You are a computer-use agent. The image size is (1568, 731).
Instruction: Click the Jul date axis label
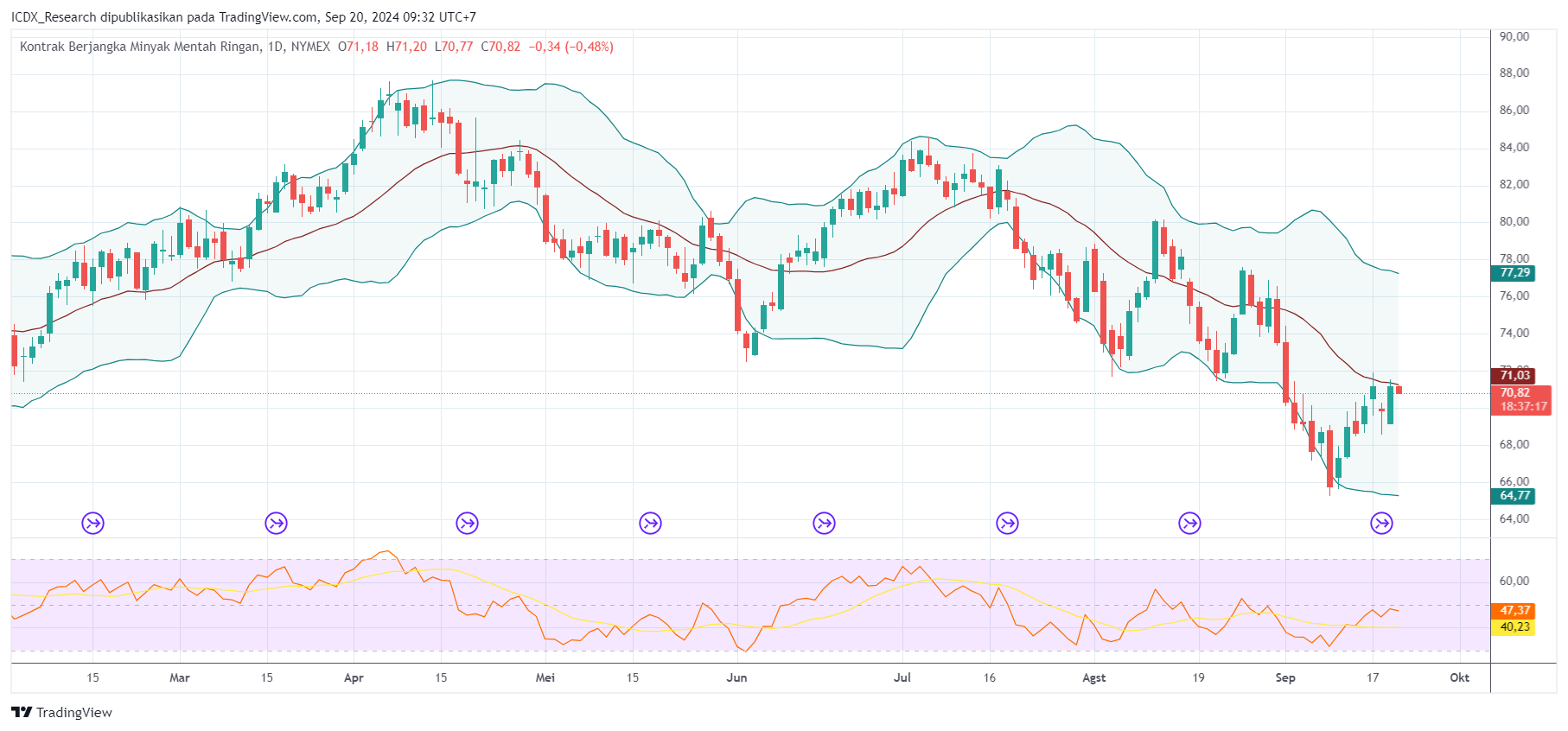point(902,677)
